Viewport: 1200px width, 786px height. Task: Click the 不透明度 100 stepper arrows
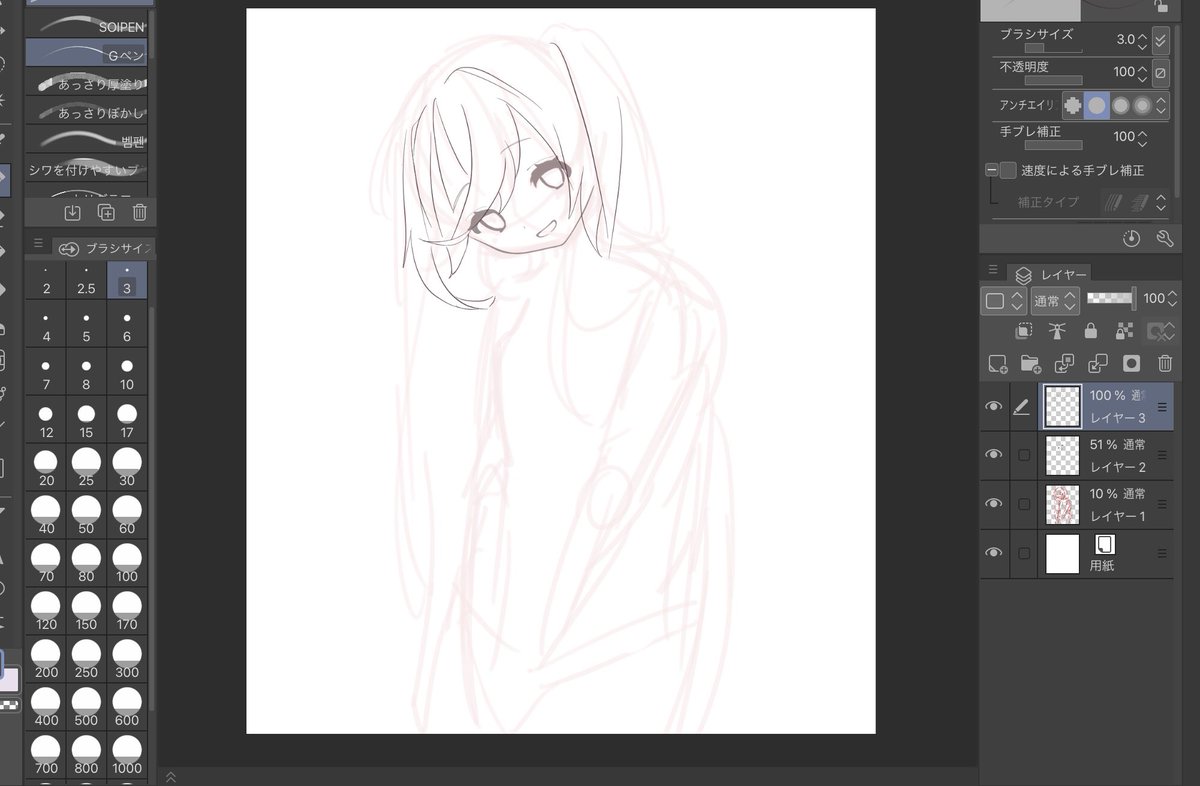click(x=1143, y=72)
